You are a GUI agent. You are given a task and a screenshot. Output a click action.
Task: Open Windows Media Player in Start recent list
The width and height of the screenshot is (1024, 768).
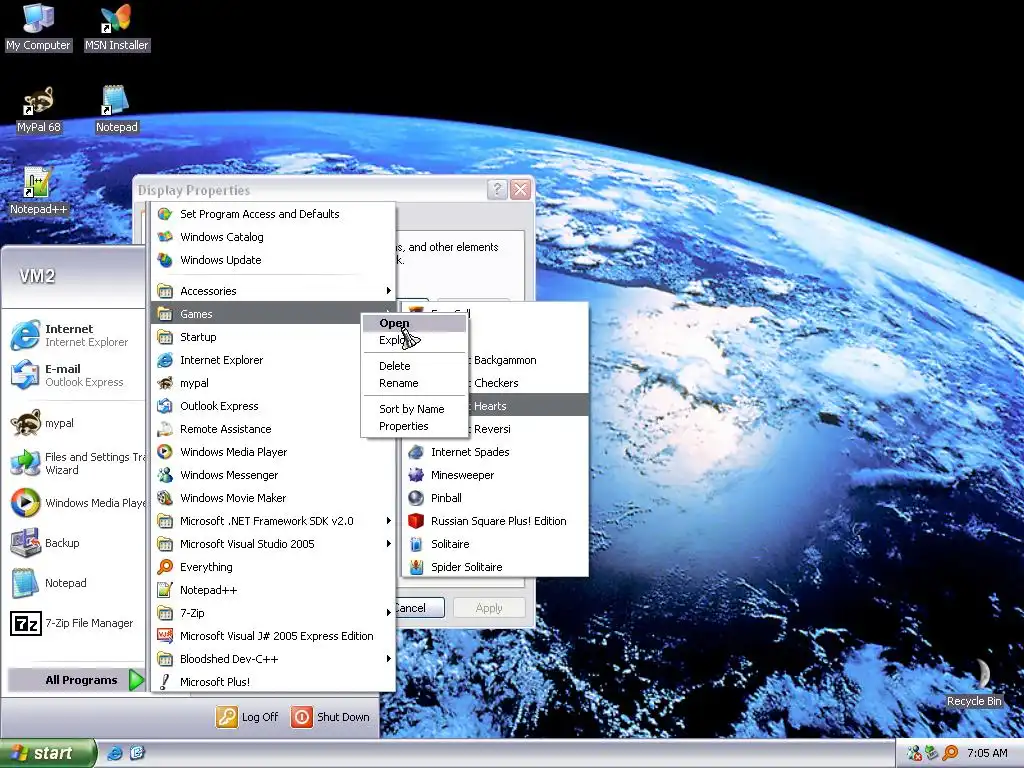[74, 503]
